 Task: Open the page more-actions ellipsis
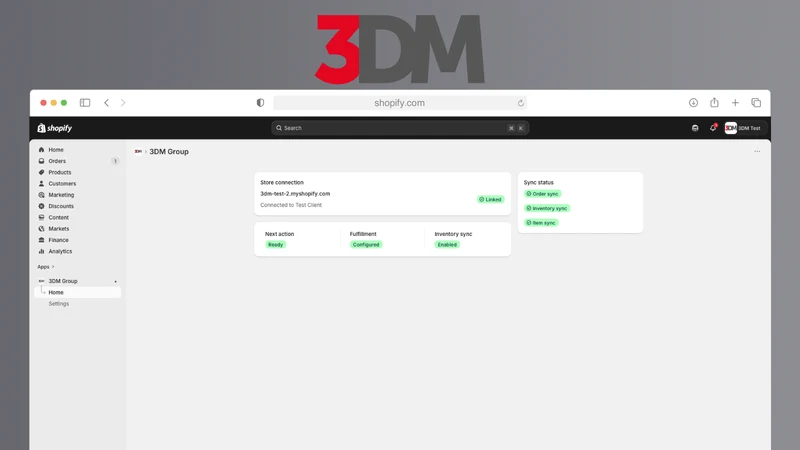coord(757,152)
